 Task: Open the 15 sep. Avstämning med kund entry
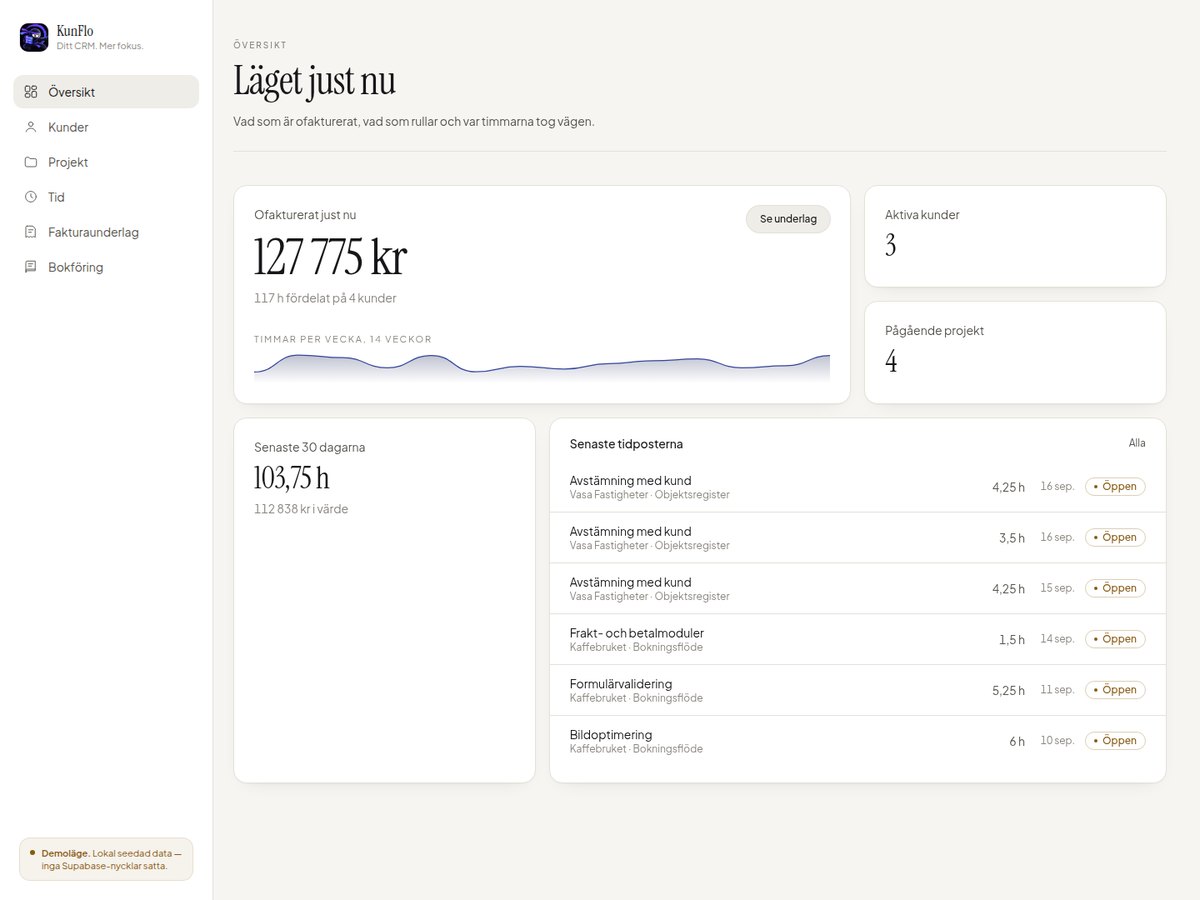858,589
